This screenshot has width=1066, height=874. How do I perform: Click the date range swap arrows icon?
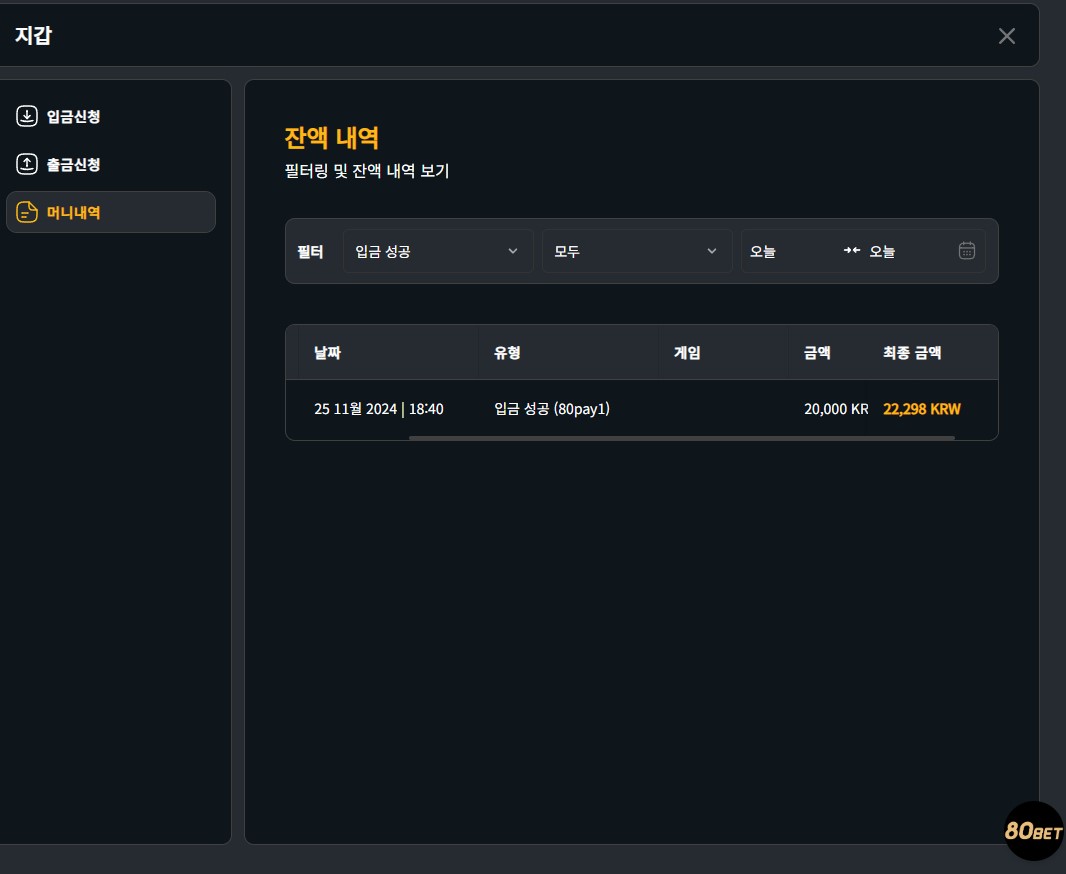click(x=852, y=251)
